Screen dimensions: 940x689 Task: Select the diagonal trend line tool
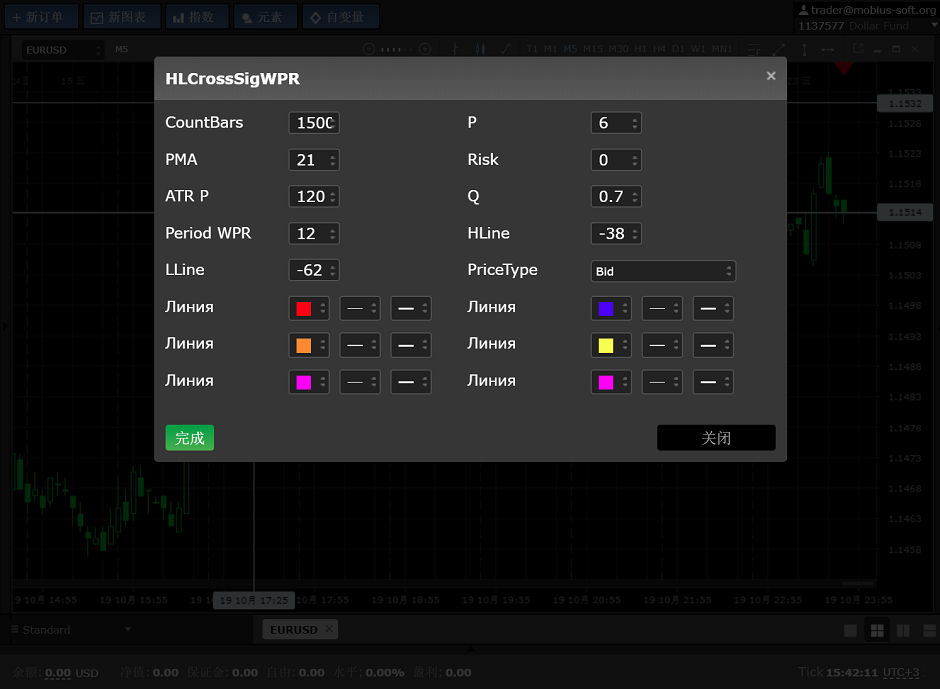tap(779, 49)
